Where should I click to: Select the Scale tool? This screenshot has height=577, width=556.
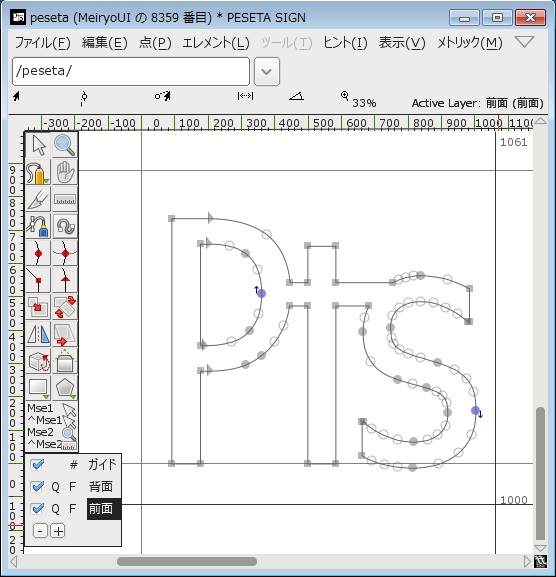click(38, 307)
